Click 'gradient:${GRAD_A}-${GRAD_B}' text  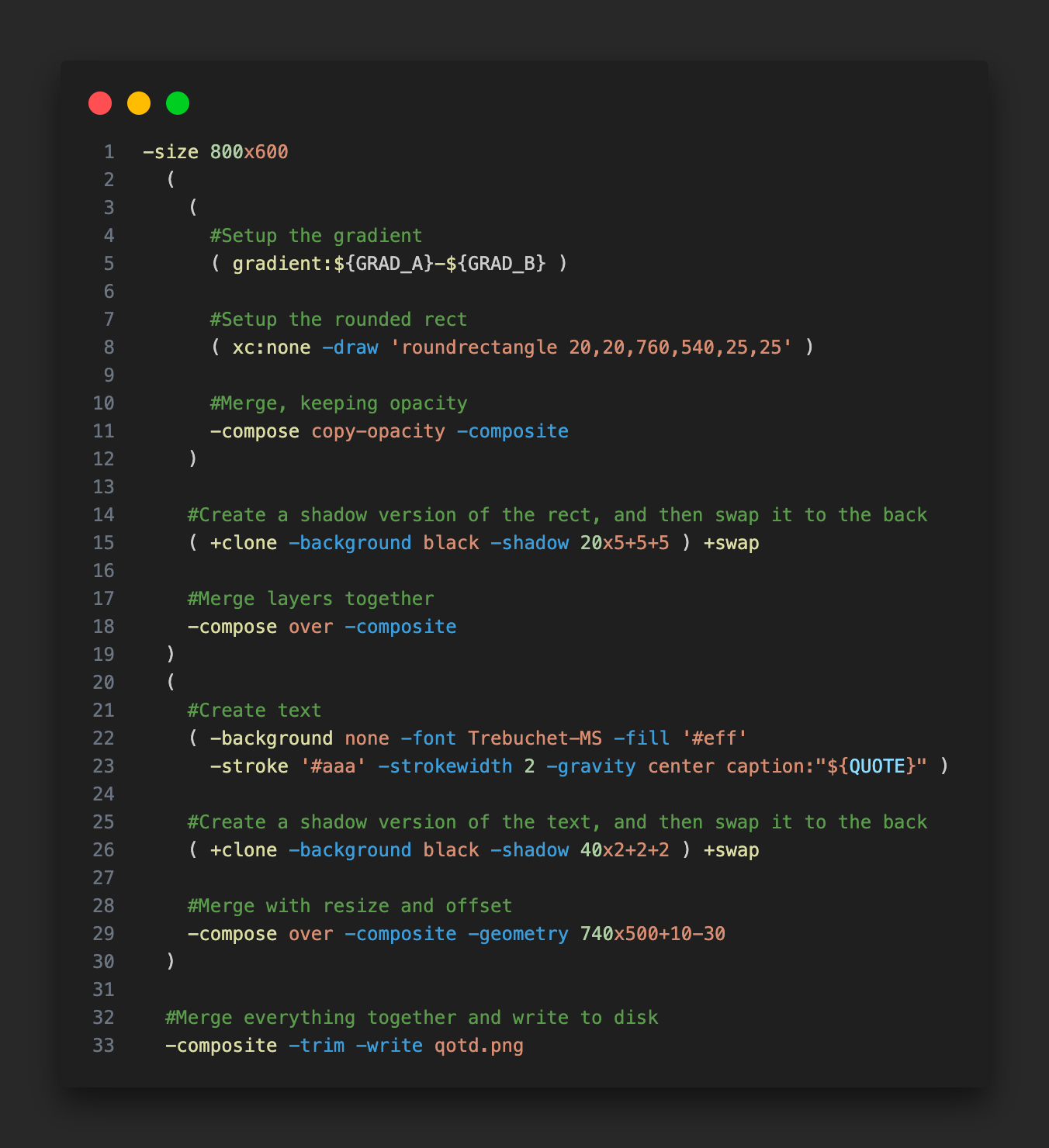coord(389,264)
